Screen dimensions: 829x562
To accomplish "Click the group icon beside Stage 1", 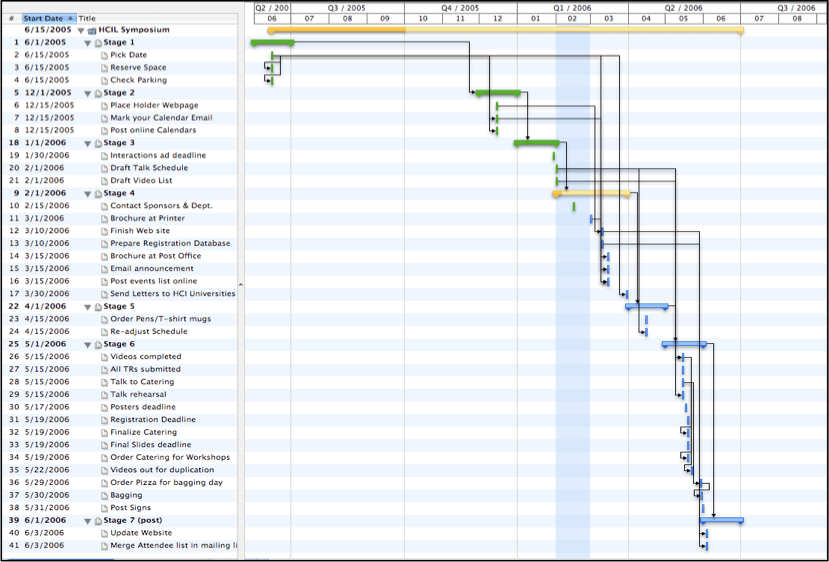I will tap(98, 43).
